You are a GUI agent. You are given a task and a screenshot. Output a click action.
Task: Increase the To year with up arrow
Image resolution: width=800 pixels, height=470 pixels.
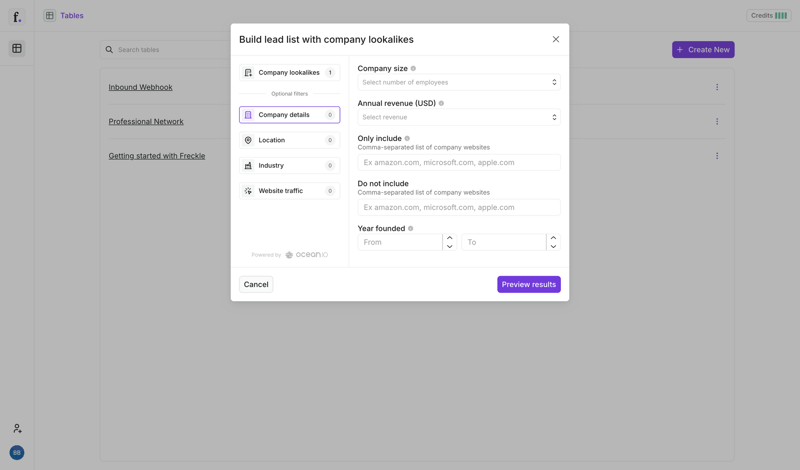553,238
